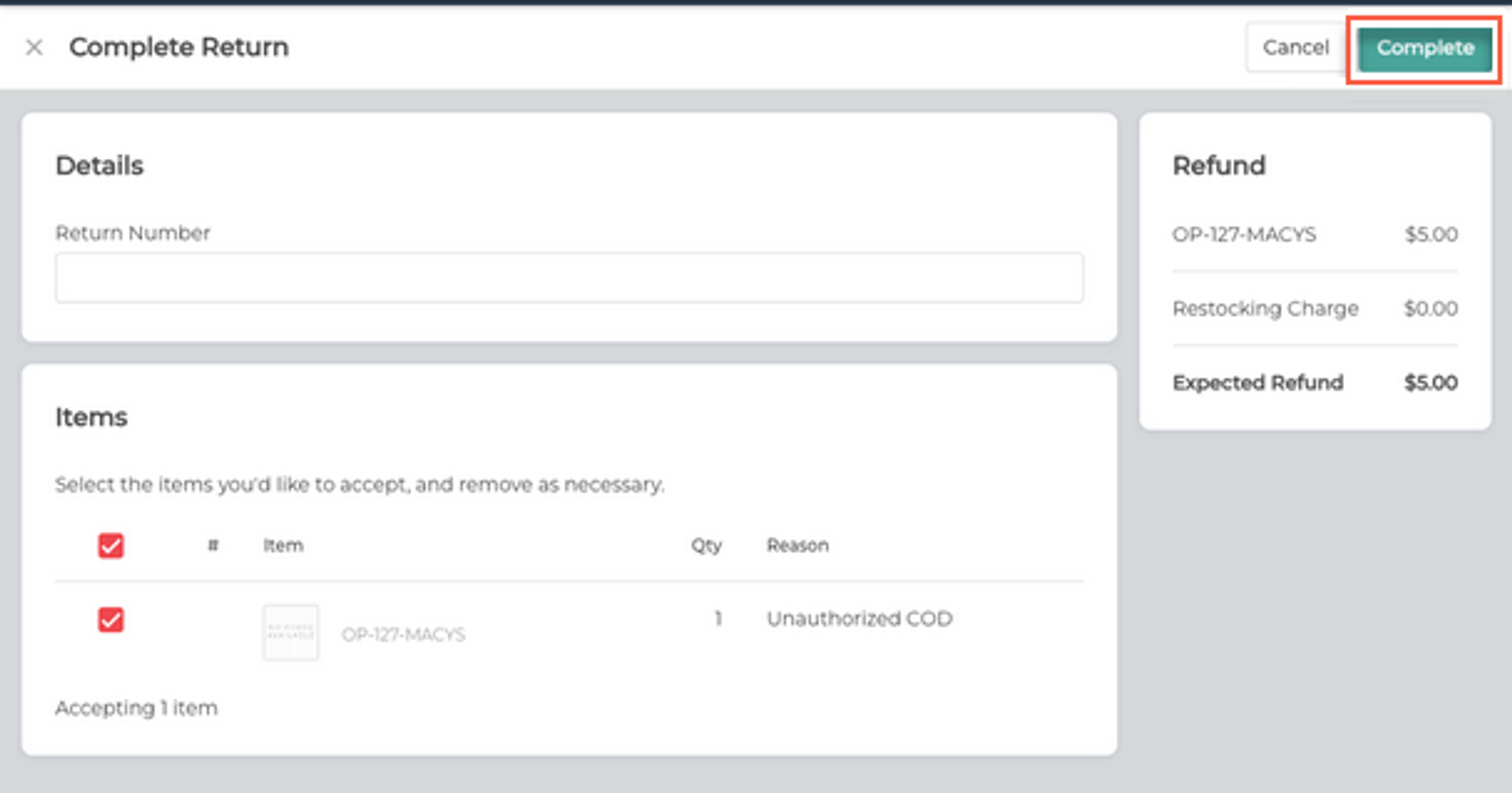
Task: Click the Cancel button
Action: (x=1296, y=48)
